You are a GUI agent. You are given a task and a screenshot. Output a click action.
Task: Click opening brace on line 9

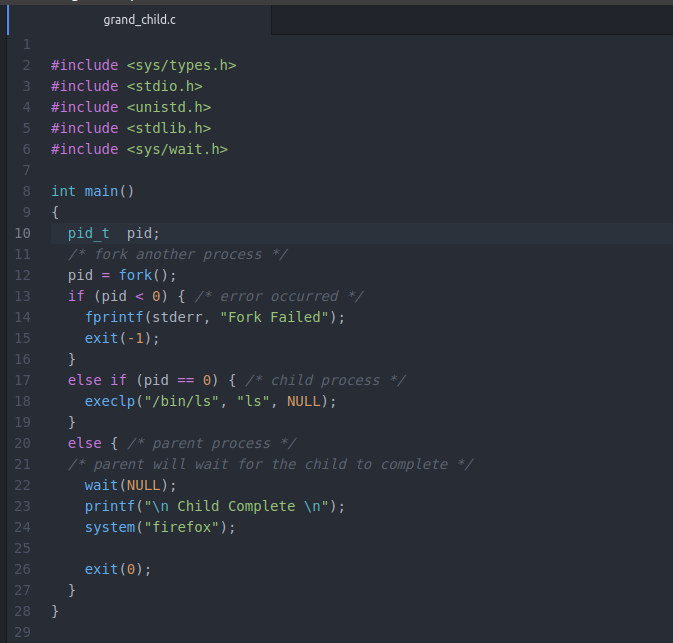click(55, 212)
